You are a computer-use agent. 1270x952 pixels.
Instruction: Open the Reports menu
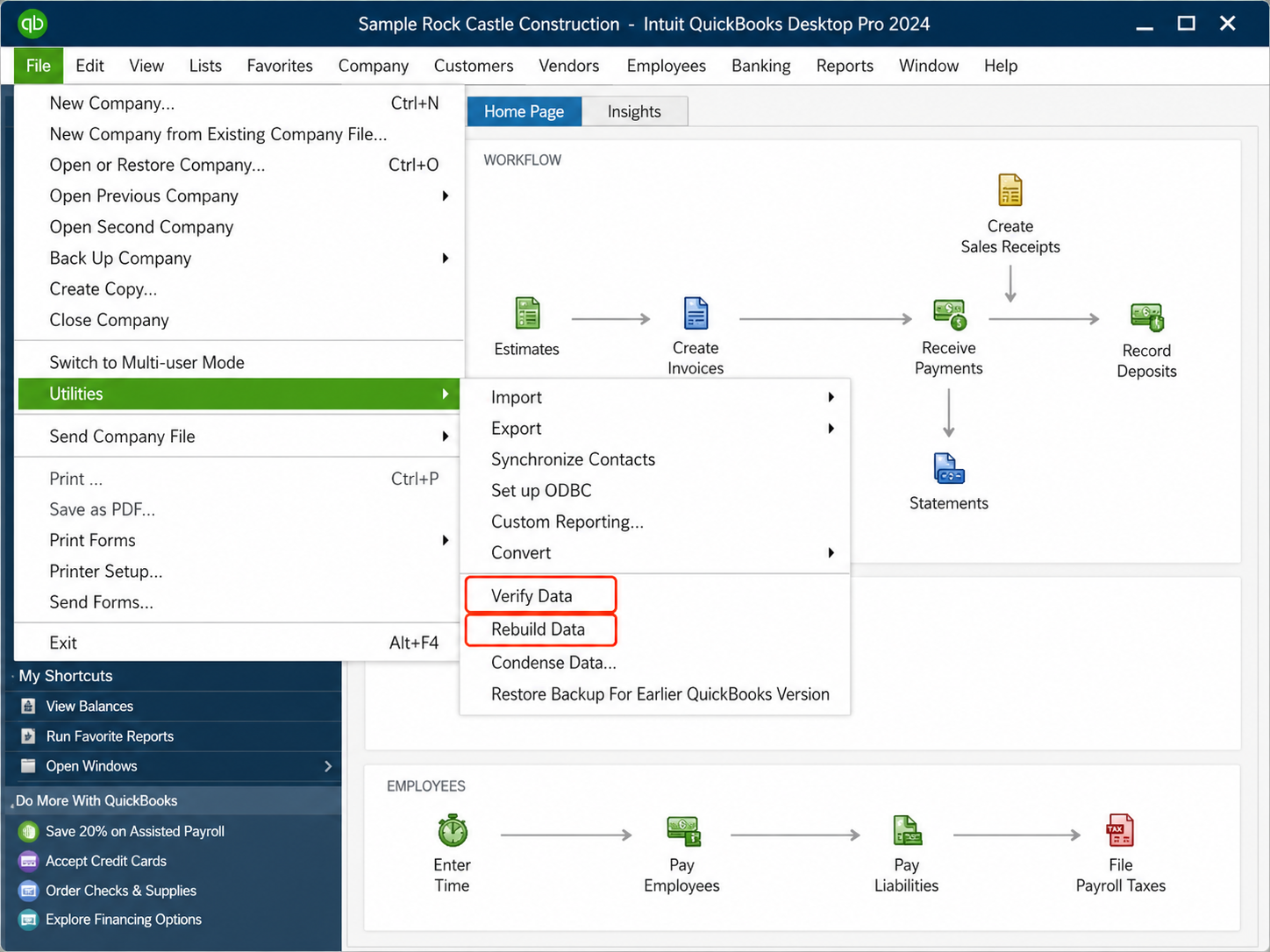[x=845, y=66]
